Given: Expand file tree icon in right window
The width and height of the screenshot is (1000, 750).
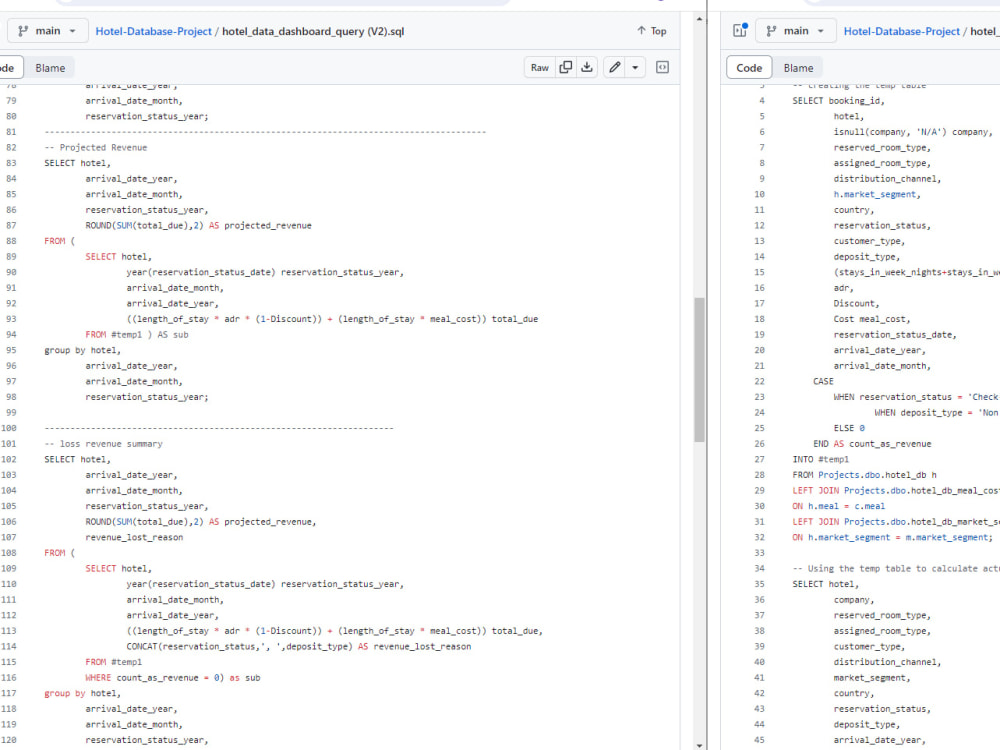Looking at the screenshot, I should coord(739,31).
